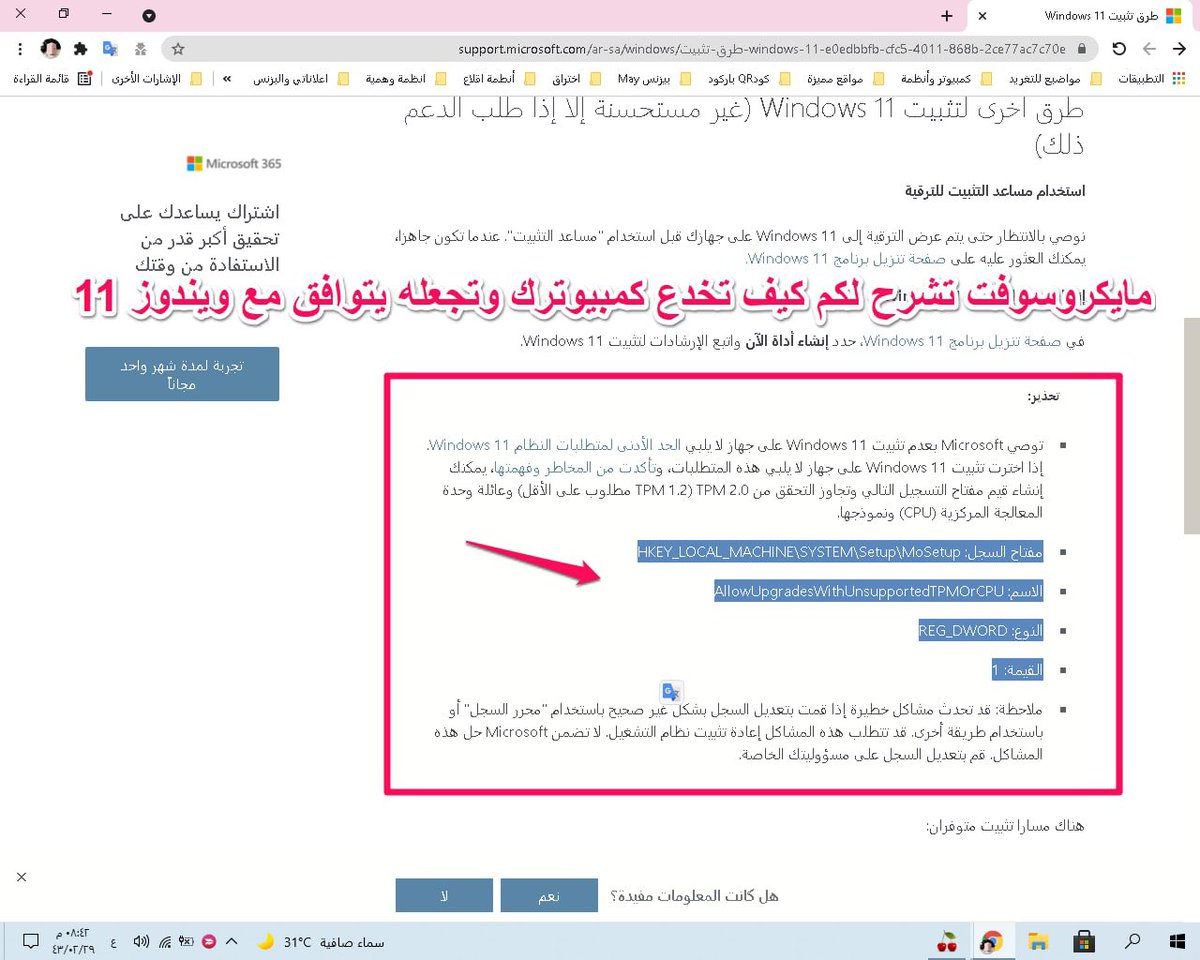Click the highlighted 'القيمة: 1' value text
The image size is (1200, 960).
click(1017, 669)
